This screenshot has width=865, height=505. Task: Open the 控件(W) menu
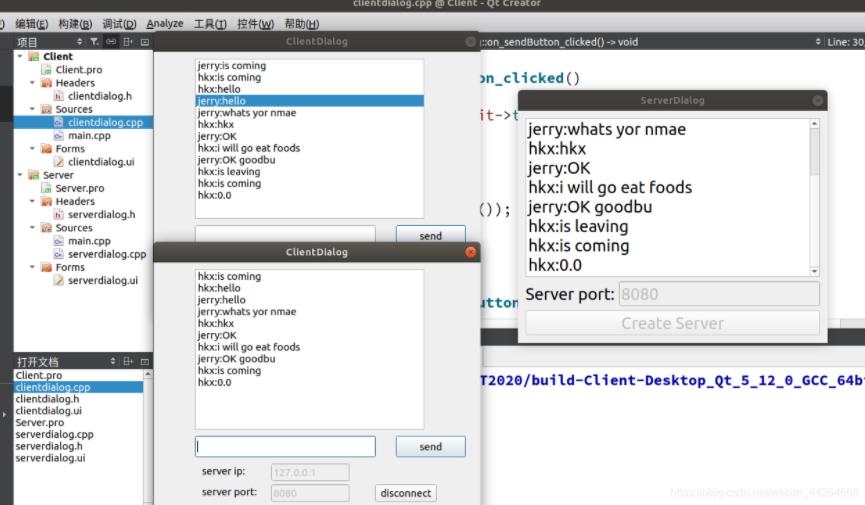[255, 24]
